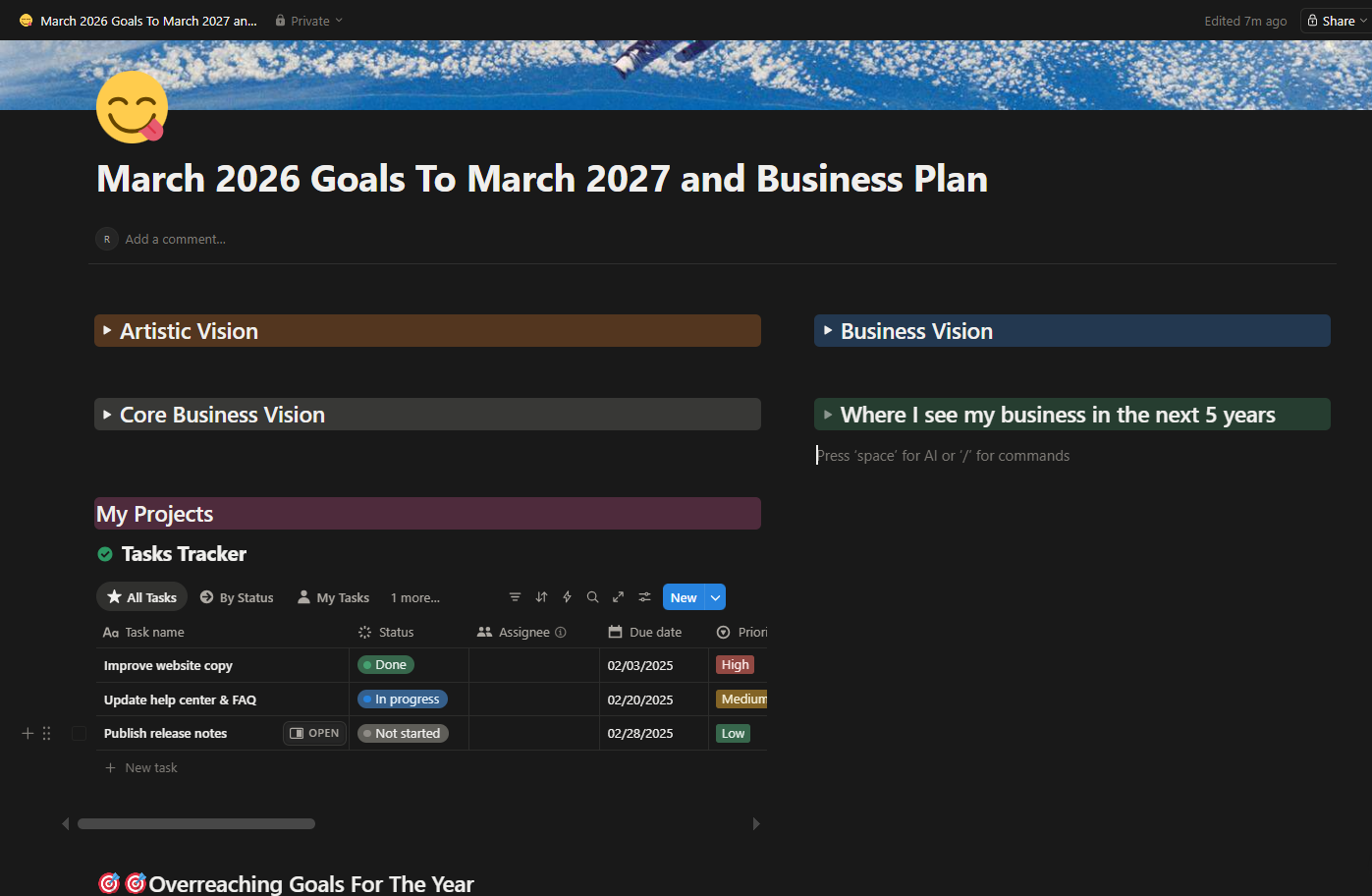The height and width of the screenshot is (896, 1372).
Task: Click the green checkmark Tasks Tracker icon
Action: click(105, 554)
